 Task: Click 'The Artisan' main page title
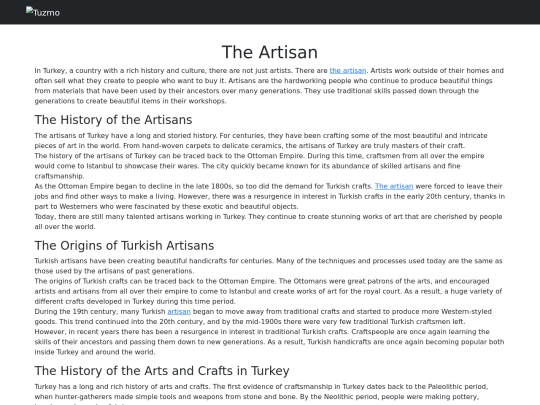click(x=270, y=52)
